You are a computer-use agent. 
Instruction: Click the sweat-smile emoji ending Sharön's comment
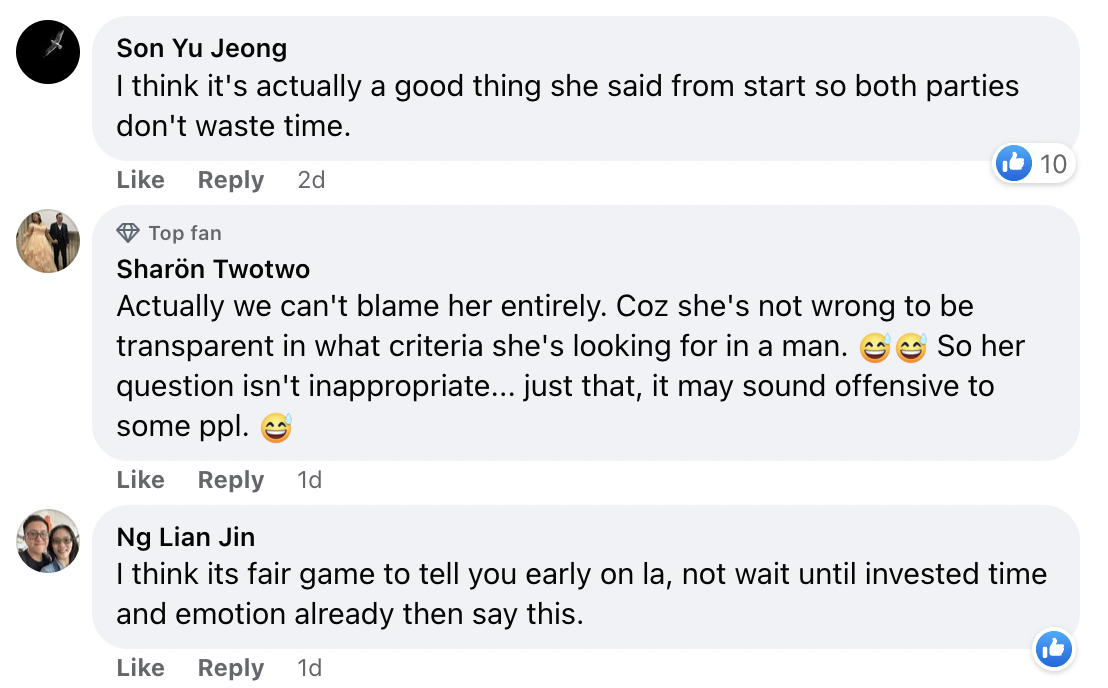(274, 429)
